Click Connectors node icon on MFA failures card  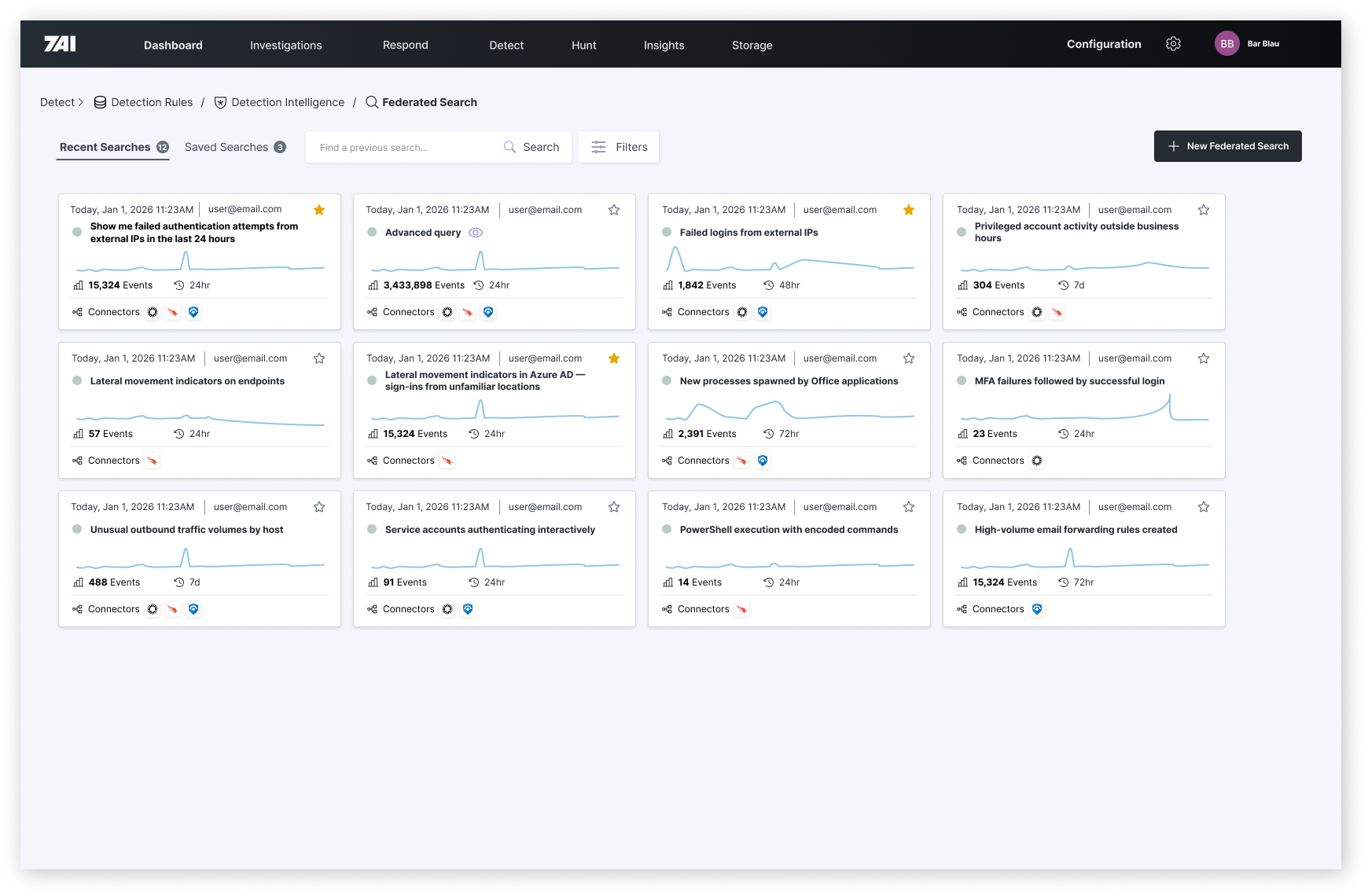(962, 461)
